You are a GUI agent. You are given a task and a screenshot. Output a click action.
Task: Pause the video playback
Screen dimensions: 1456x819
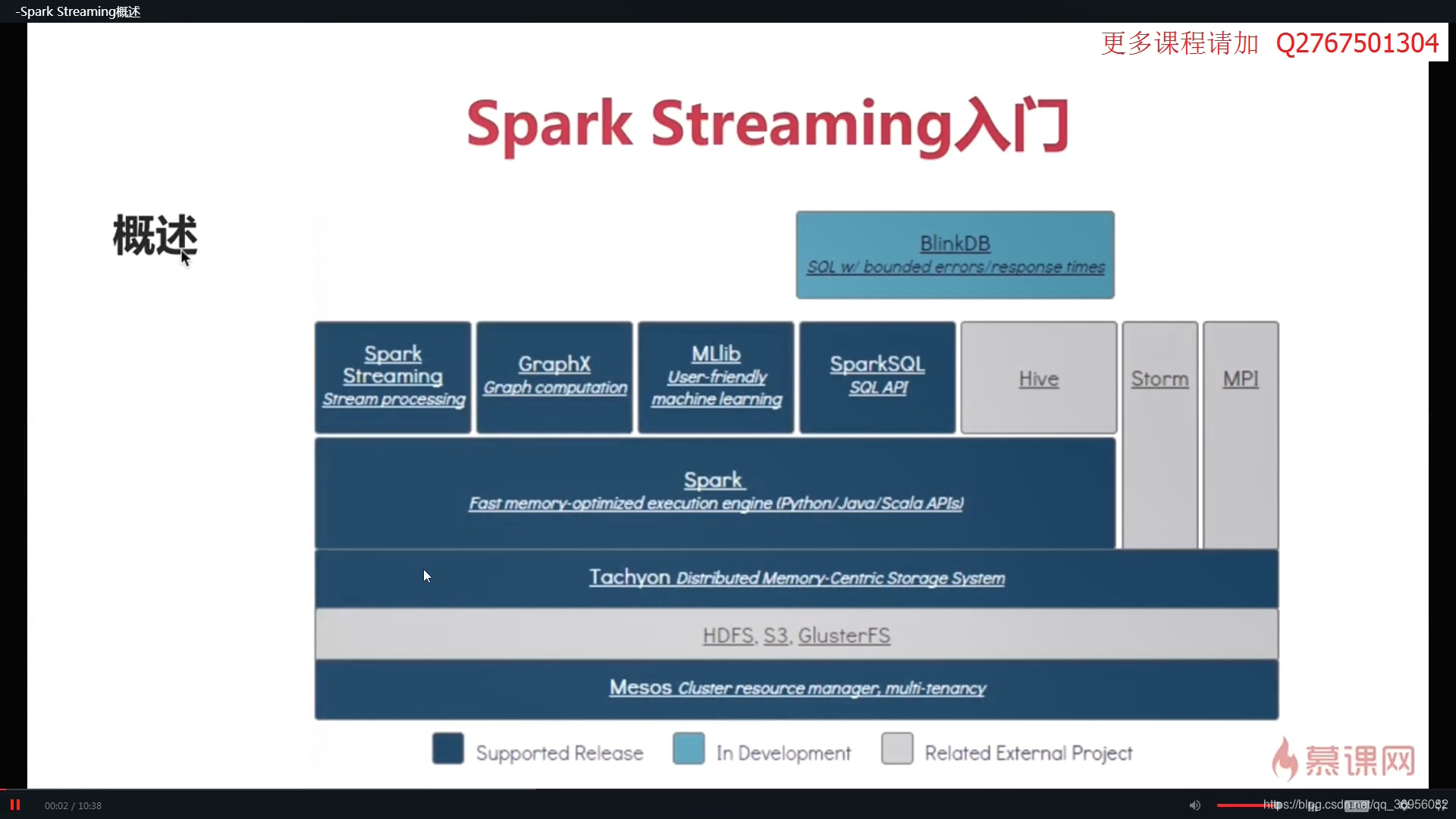[14, 805]
